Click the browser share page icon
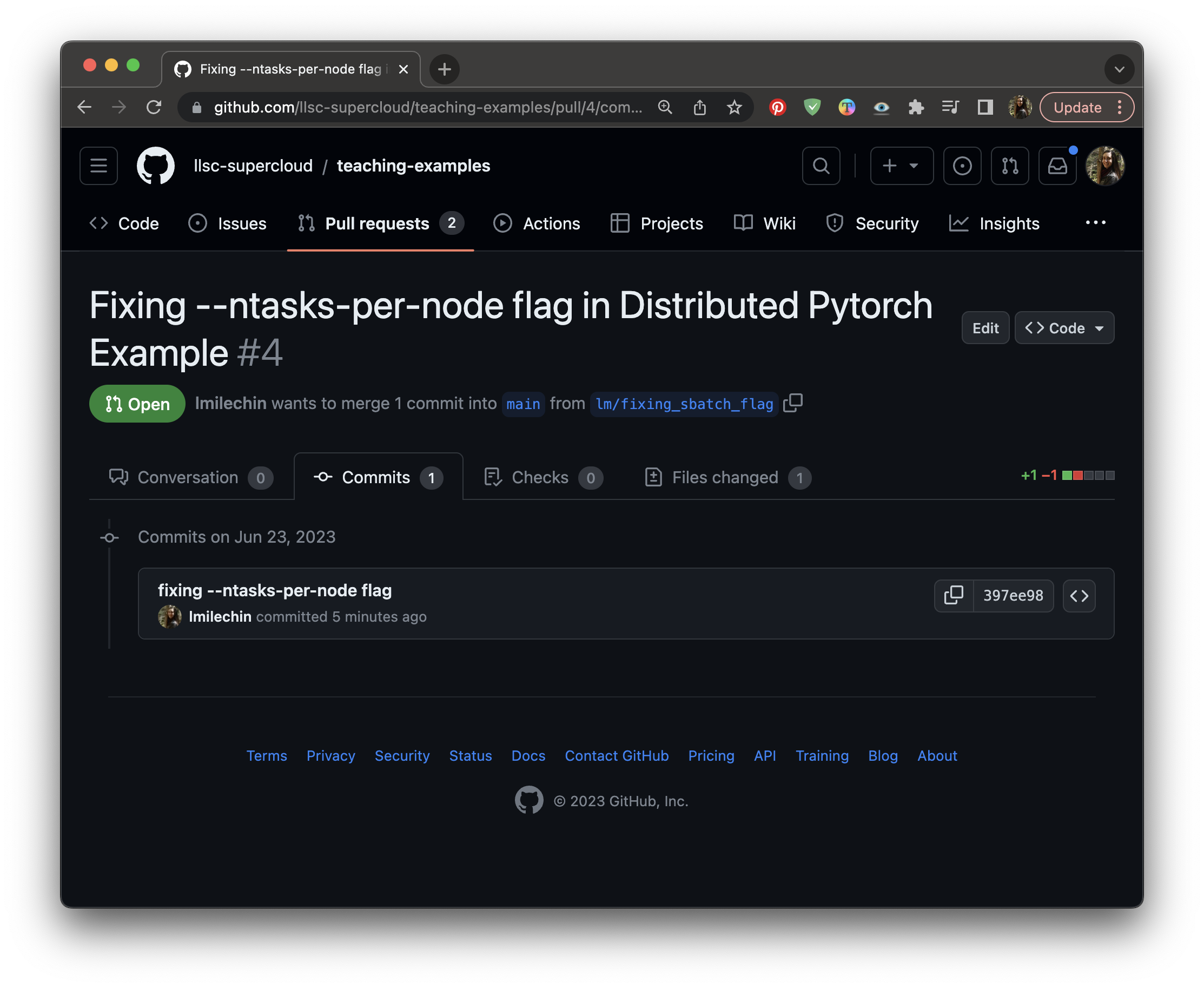This screenshot has width=1204, height=988. pyautogui.click(x=699, y=107)
